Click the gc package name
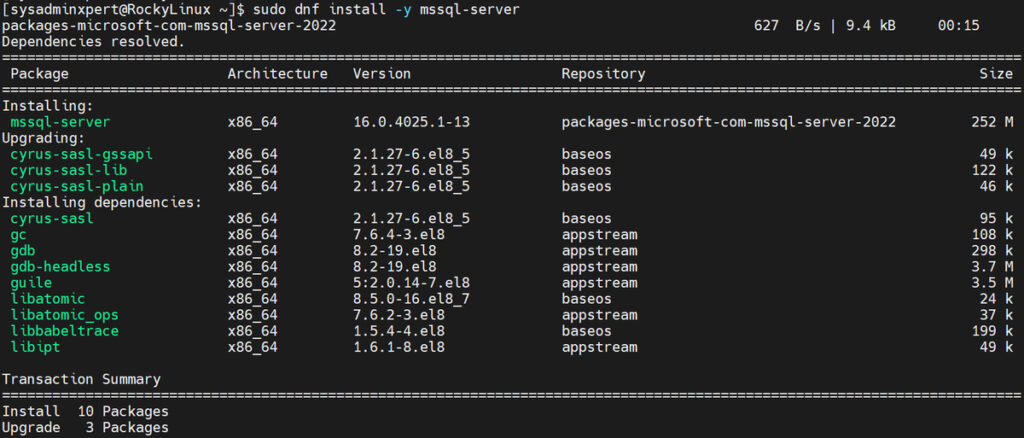 (x=19, y=234)
